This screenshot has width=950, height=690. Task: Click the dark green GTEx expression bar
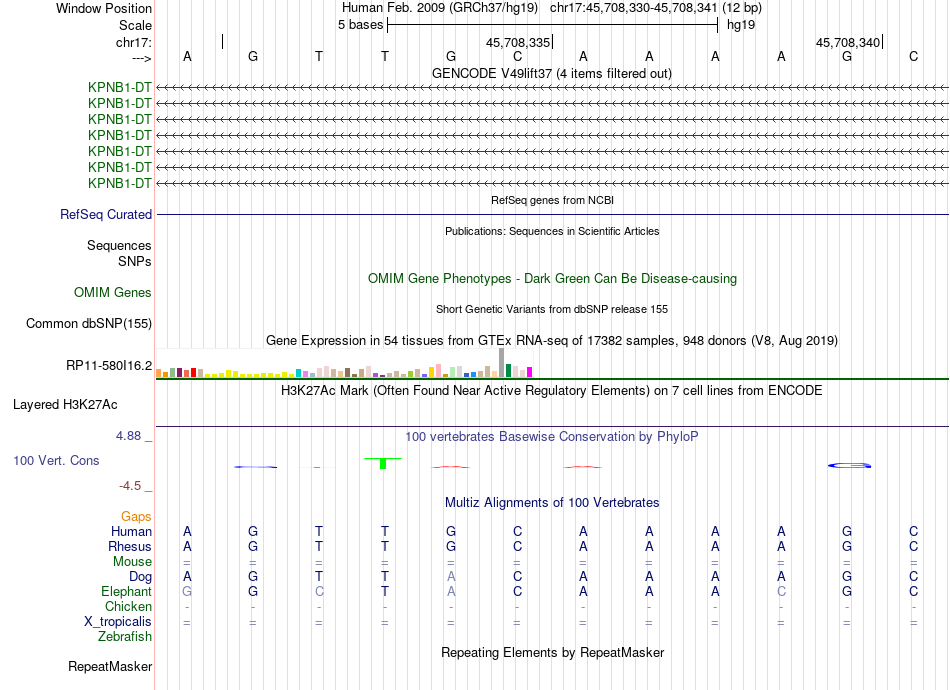tap(508, 371)
